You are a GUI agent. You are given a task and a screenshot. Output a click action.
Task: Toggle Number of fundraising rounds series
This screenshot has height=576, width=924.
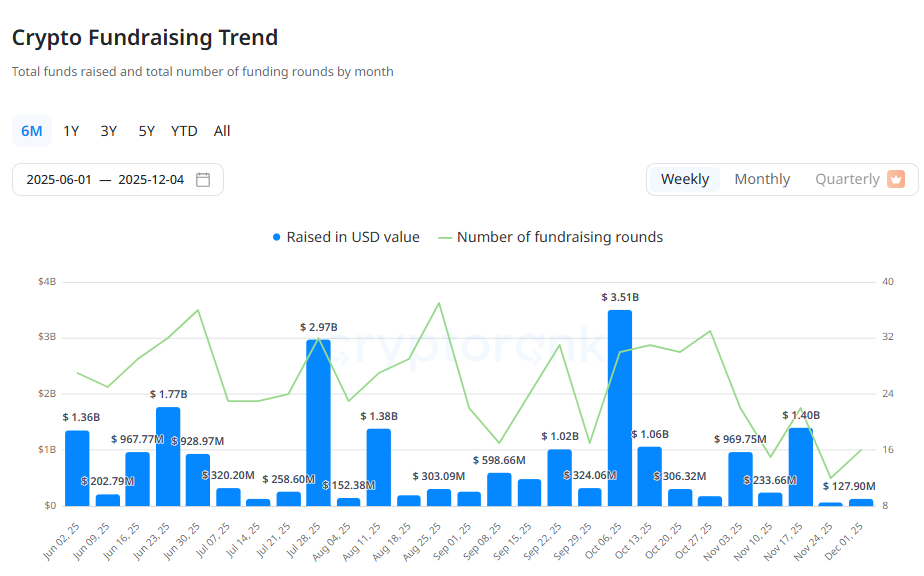559,238
